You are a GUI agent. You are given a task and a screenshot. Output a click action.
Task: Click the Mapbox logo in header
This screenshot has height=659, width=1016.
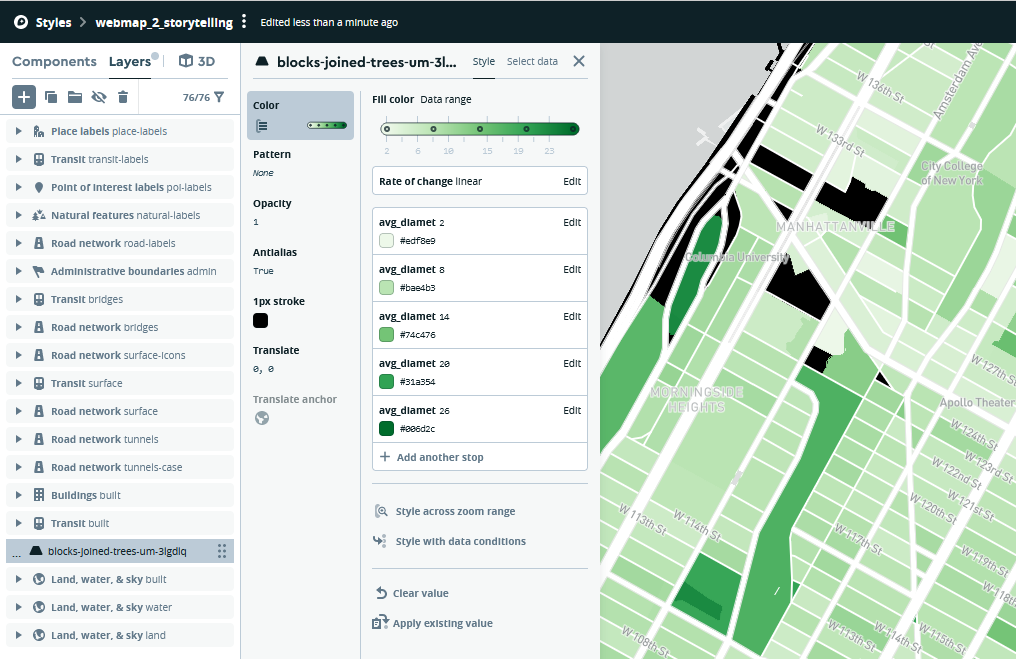[20, 22]
